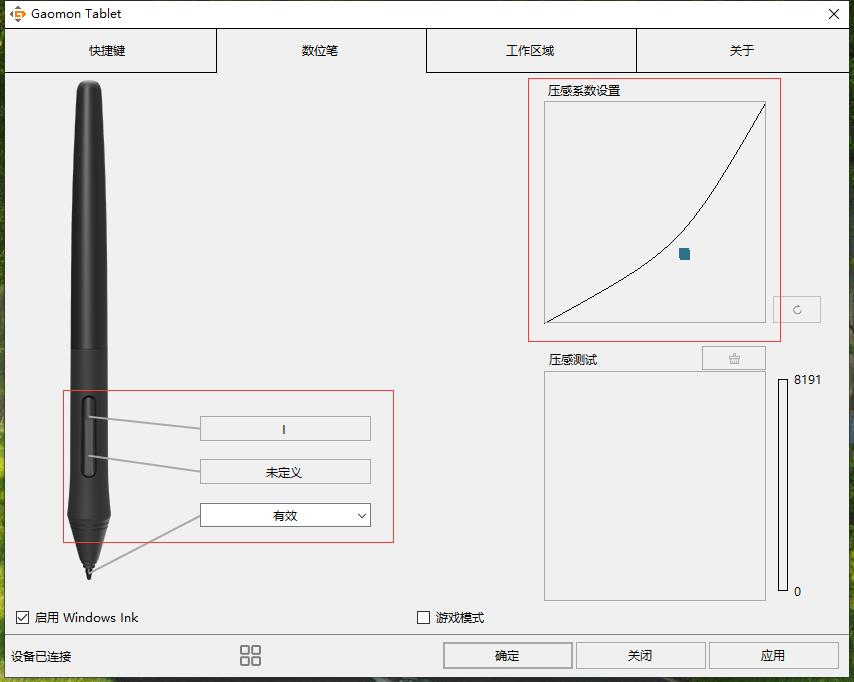Toggle the Windows Ink checkbox
This screenshot has width=854, height=682.
click(21, 617)
